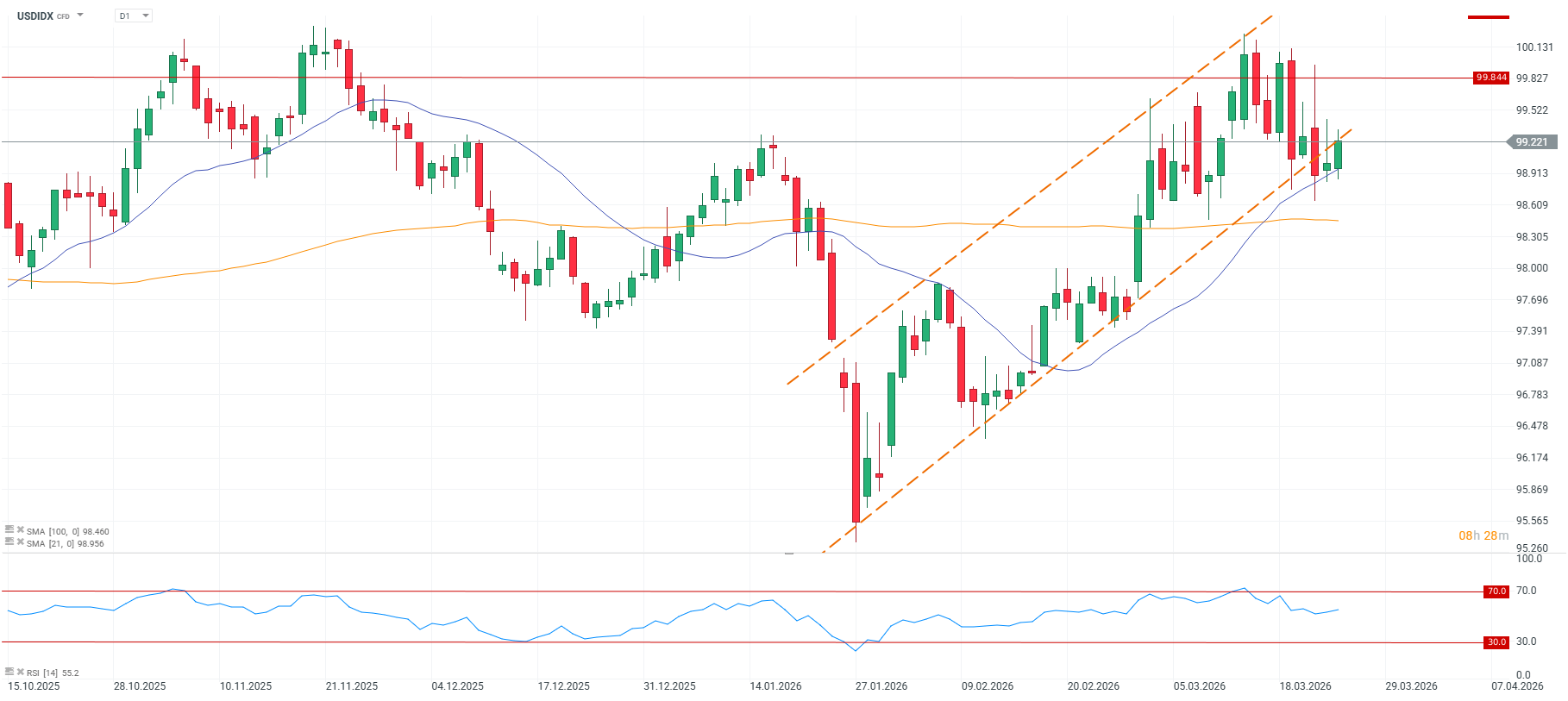
Task: Click the RSI 30.0 oversold level label
Action: coord(1496,642)
